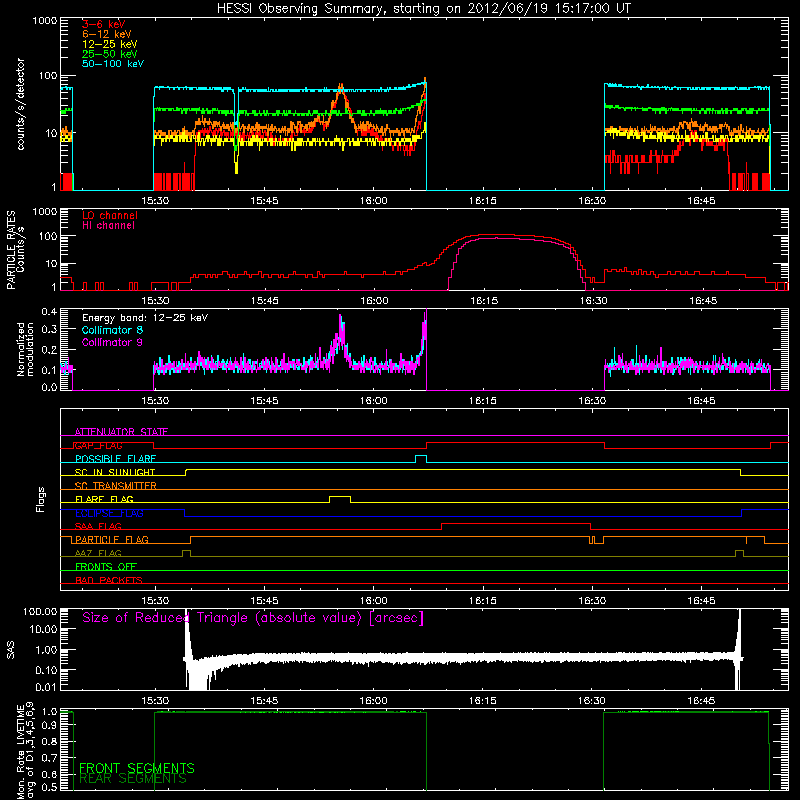Select the 3-6 keV legend label
Image resolution: width=800 pixels, height=800 pixels.
click(103, 24)
